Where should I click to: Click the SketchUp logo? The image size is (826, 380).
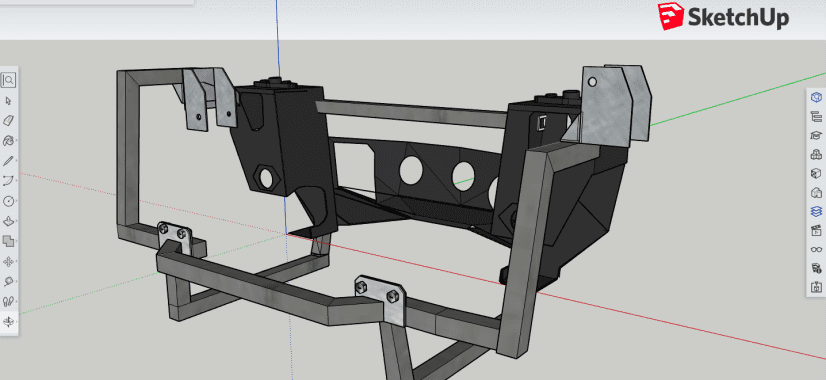click(x=723, y=17)
